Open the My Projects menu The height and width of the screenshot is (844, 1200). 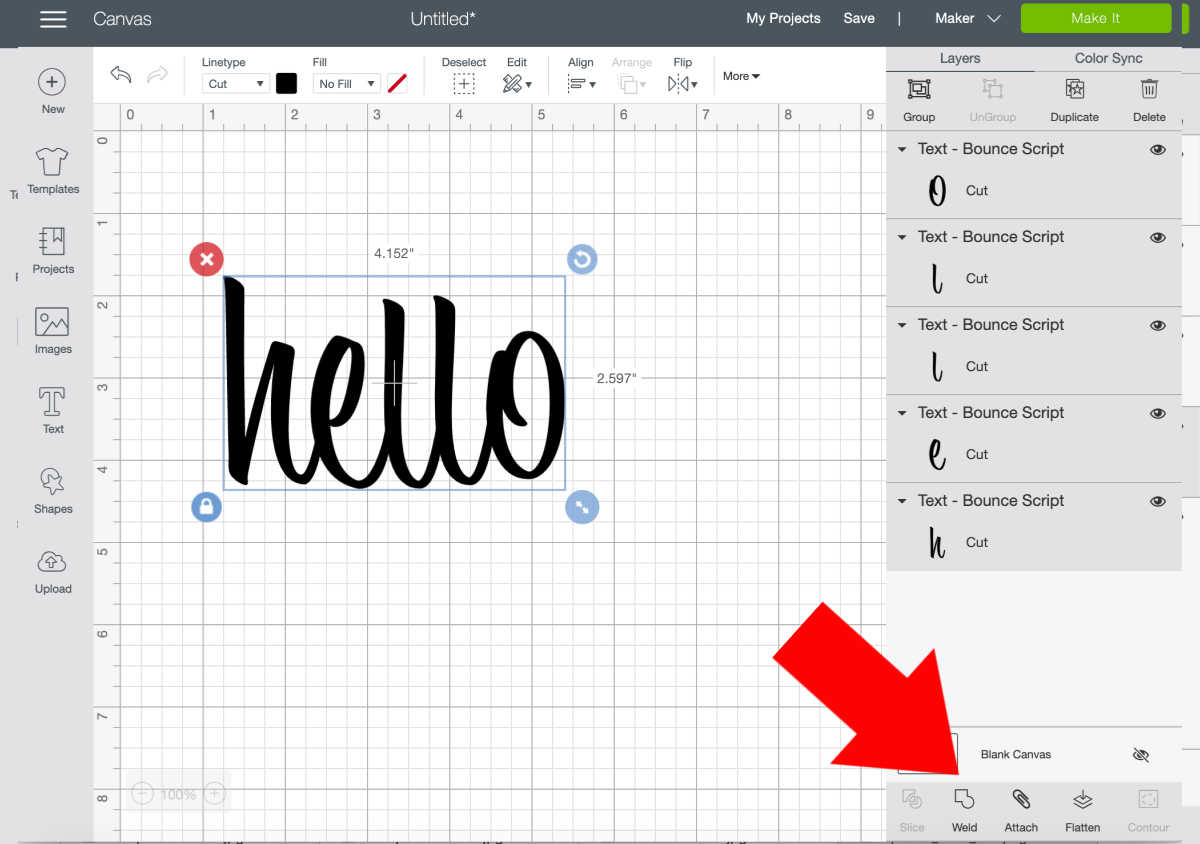(783, 18)
